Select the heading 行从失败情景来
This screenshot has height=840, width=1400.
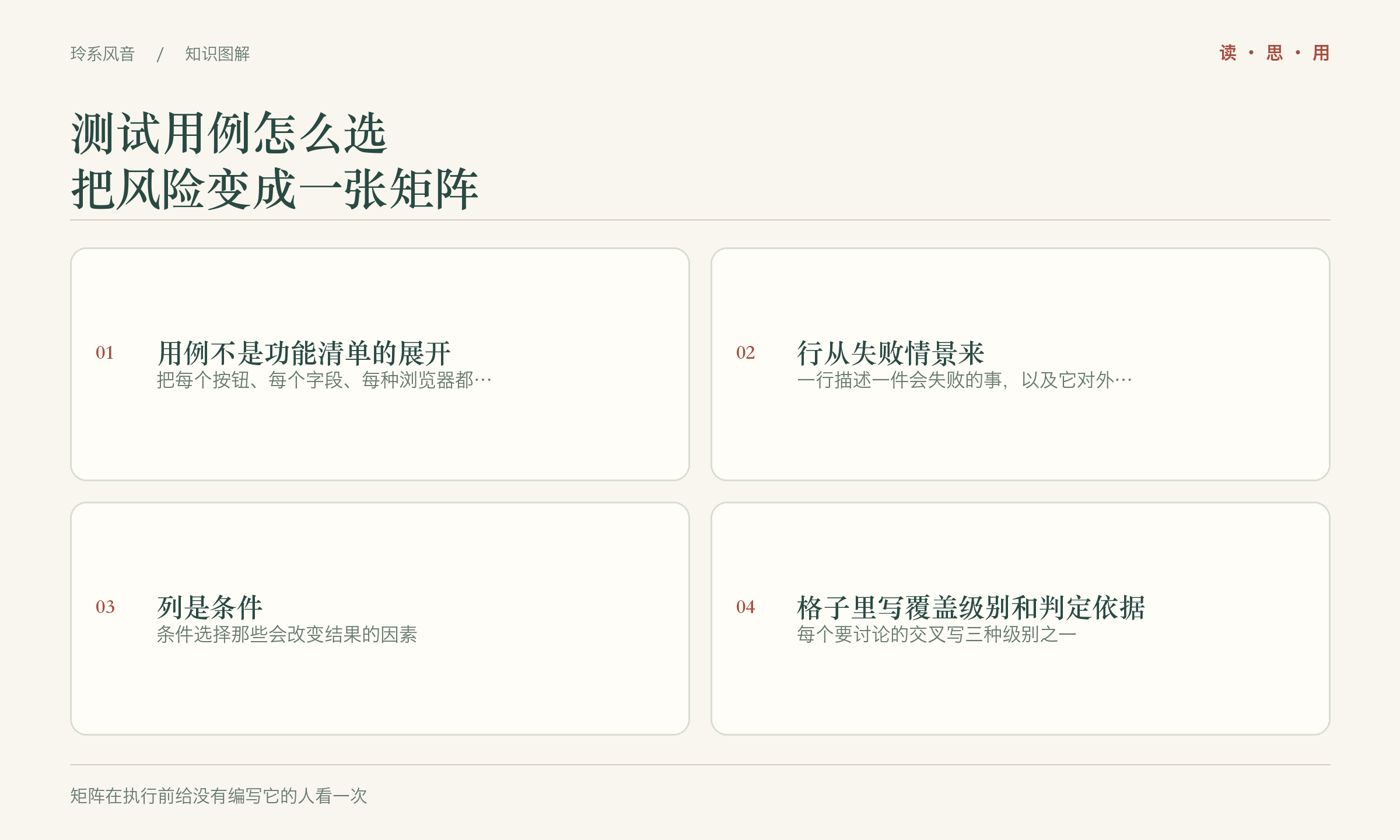click(x=891, y=353)
